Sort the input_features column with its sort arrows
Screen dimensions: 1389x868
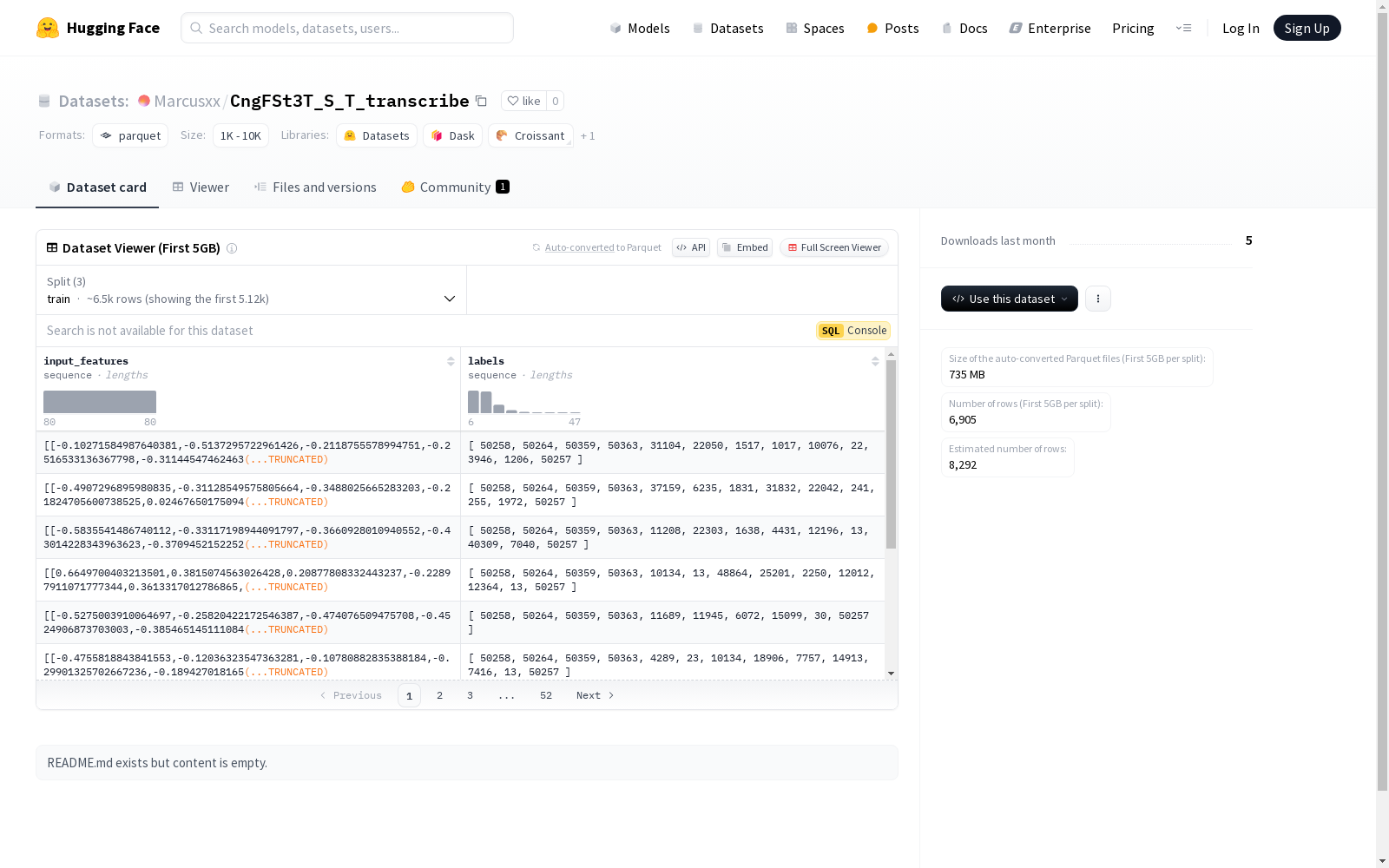451,361
